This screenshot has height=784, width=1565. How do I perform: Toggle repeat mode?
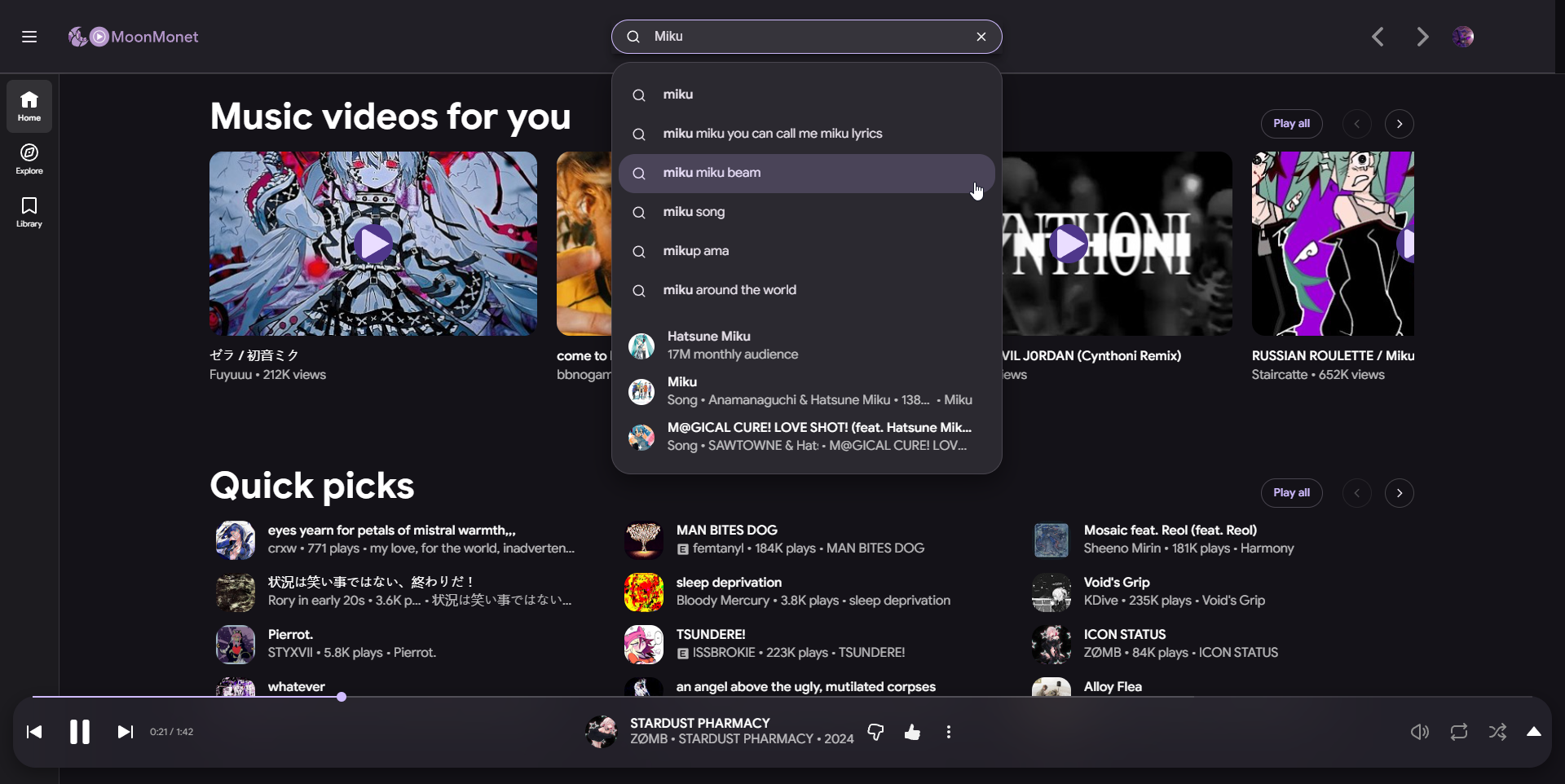point(1459,732)
